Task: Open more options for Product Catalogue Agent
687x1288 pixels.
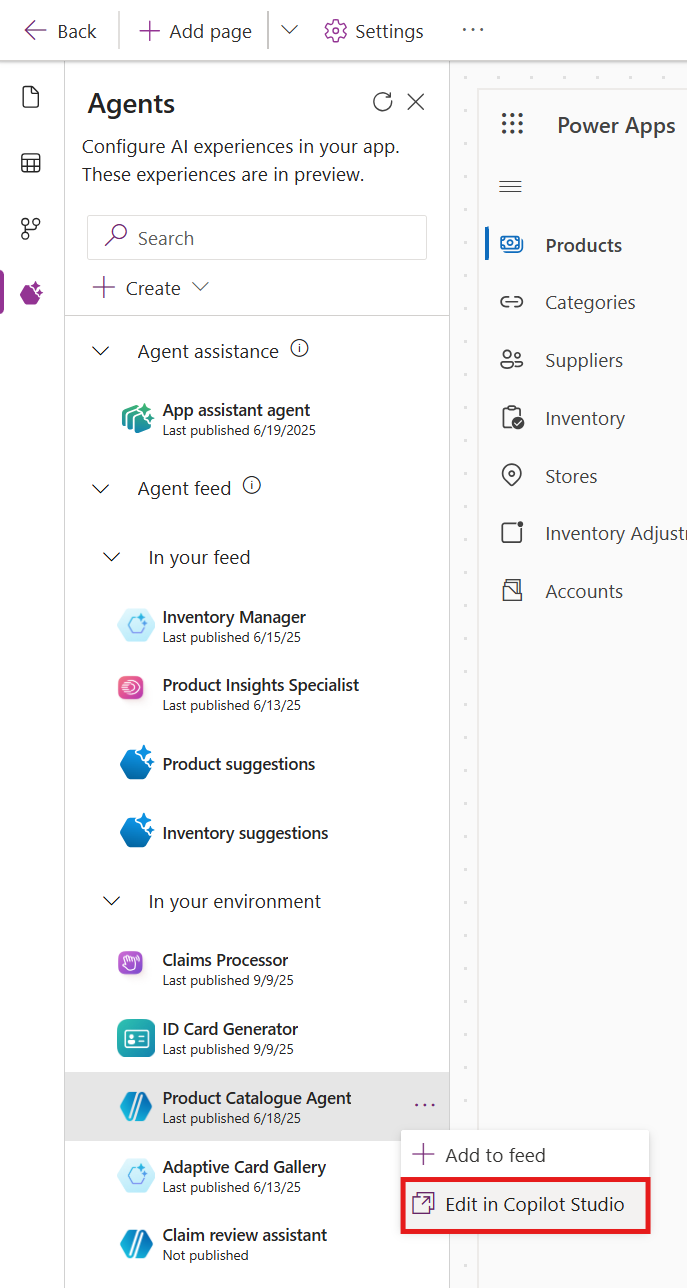Action: (x=424, y=1105)
